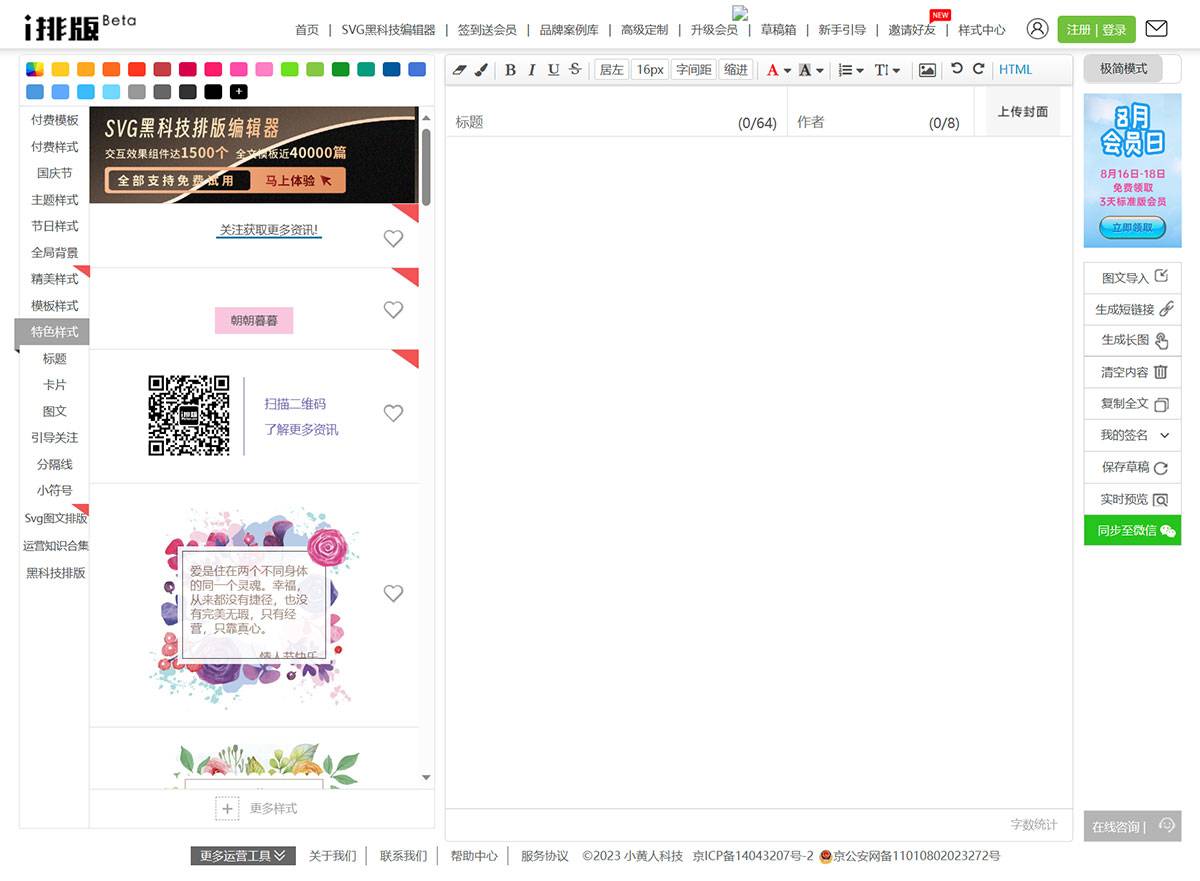Expand the 我的签名 dropdown
Screen dimensions: 1200x881
click(1164, 436)
